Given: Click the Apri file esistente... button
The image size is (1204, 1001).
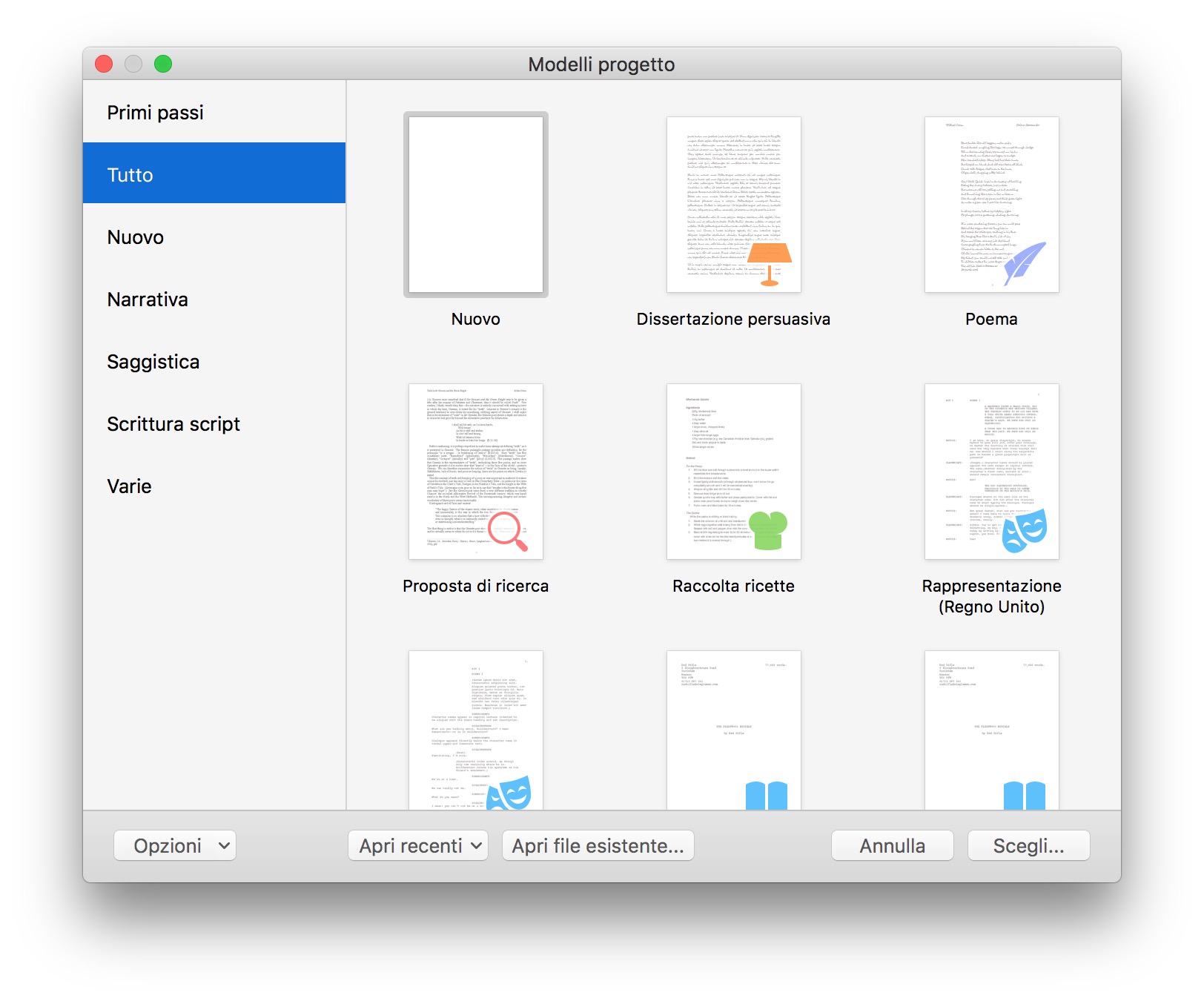Looking at the screenshot, I should pyautogui.click(x=598, y=845).
